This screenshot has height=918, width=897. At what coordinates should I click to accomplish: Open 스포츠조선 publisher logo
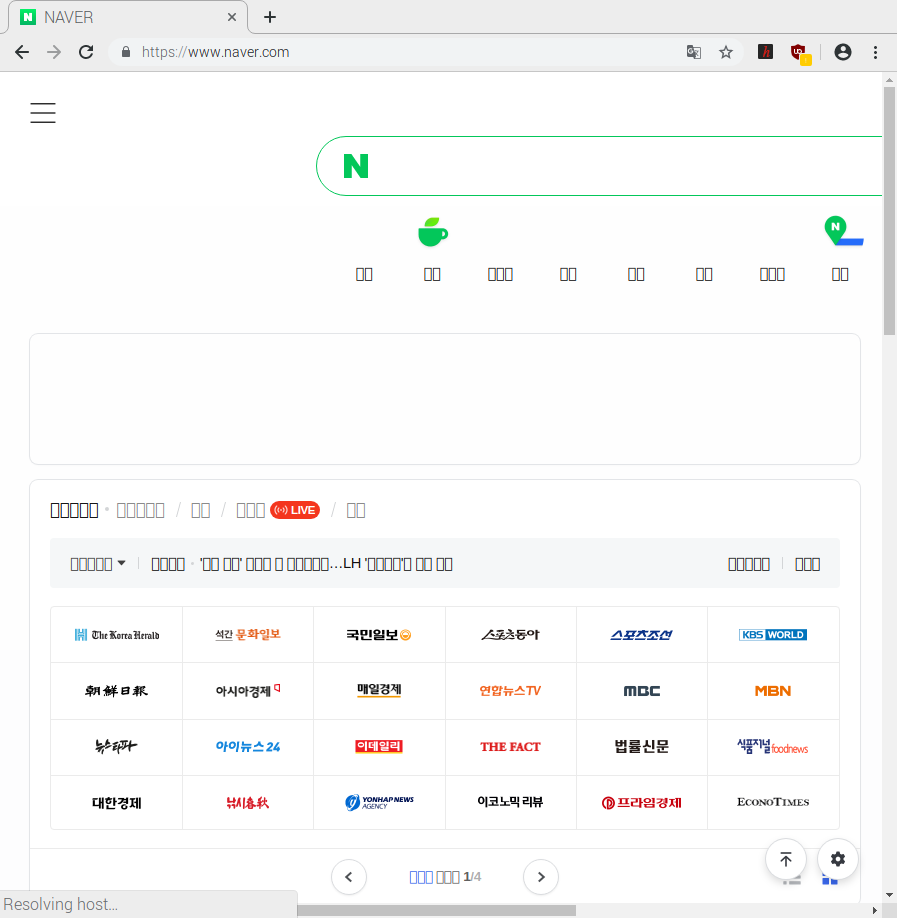tap(641, 635)
